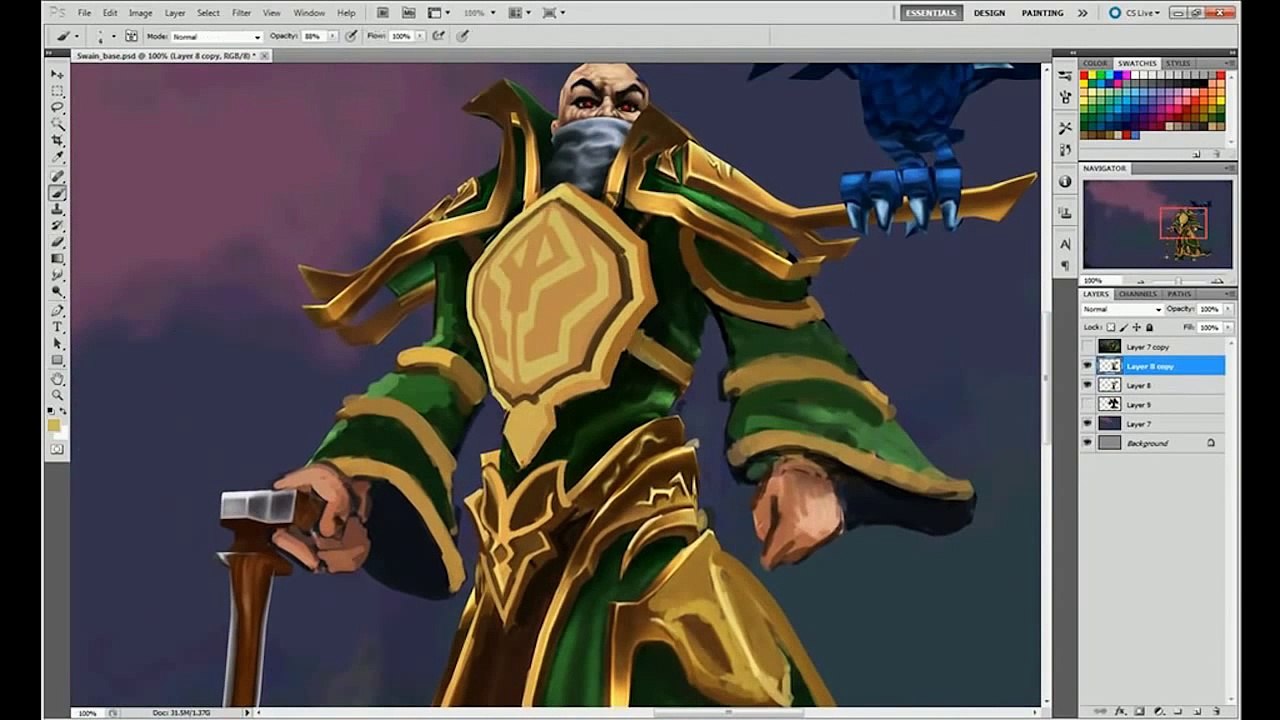The width and height of the screenshot is (1280, 720).
Task: Select the Quick Selection tool
Action: (x=58, y=123)
